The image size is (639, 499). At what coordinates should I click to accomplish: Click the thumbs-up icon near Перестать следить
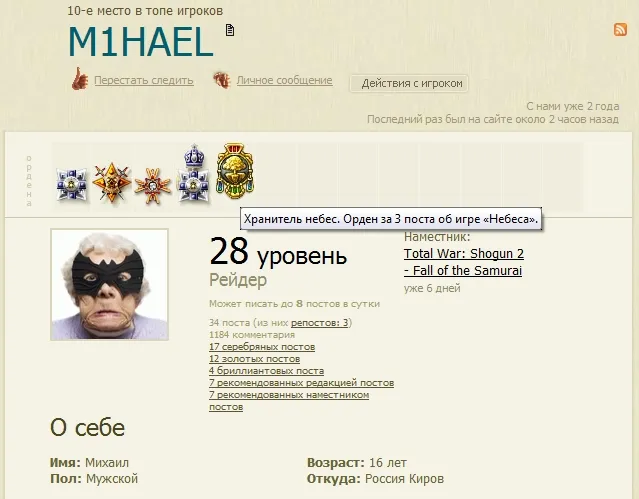(x=79, y=78)
